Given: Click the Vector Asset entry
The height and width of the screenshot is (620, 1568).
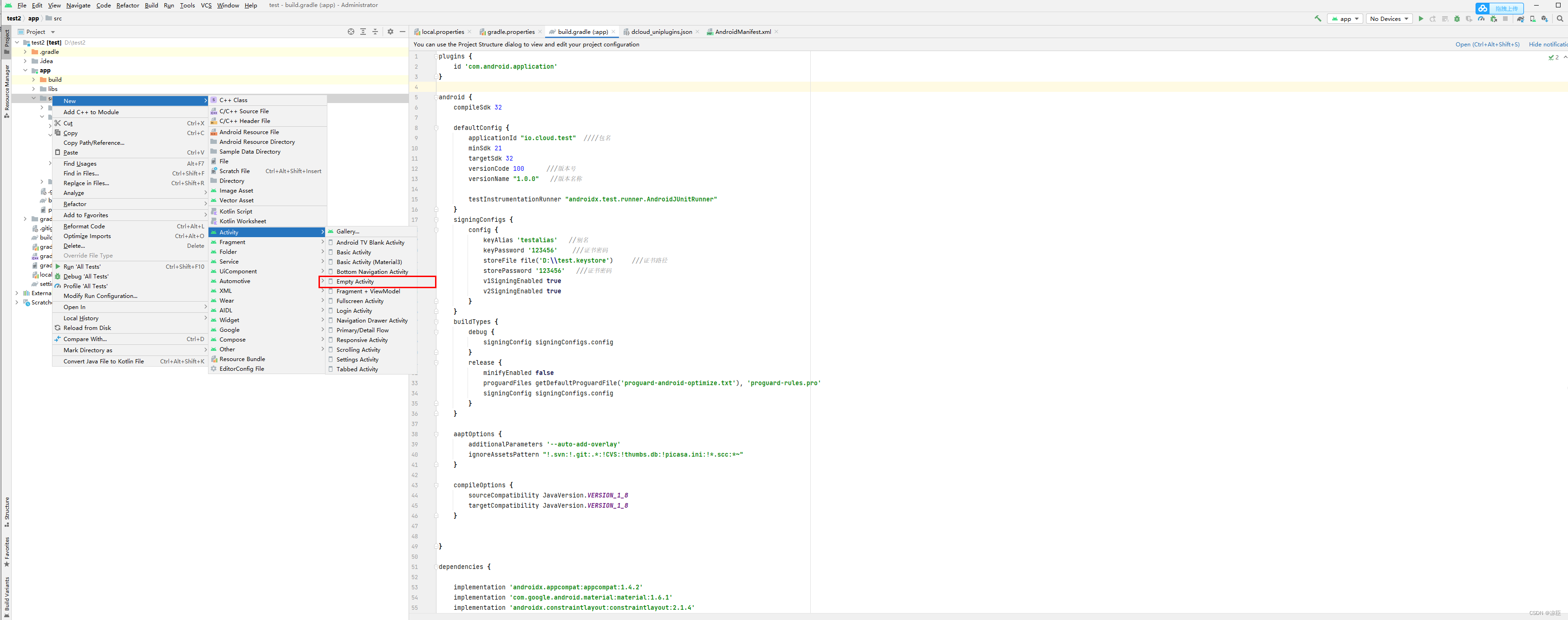Looking at the screenshot, I should pos(268,200).
